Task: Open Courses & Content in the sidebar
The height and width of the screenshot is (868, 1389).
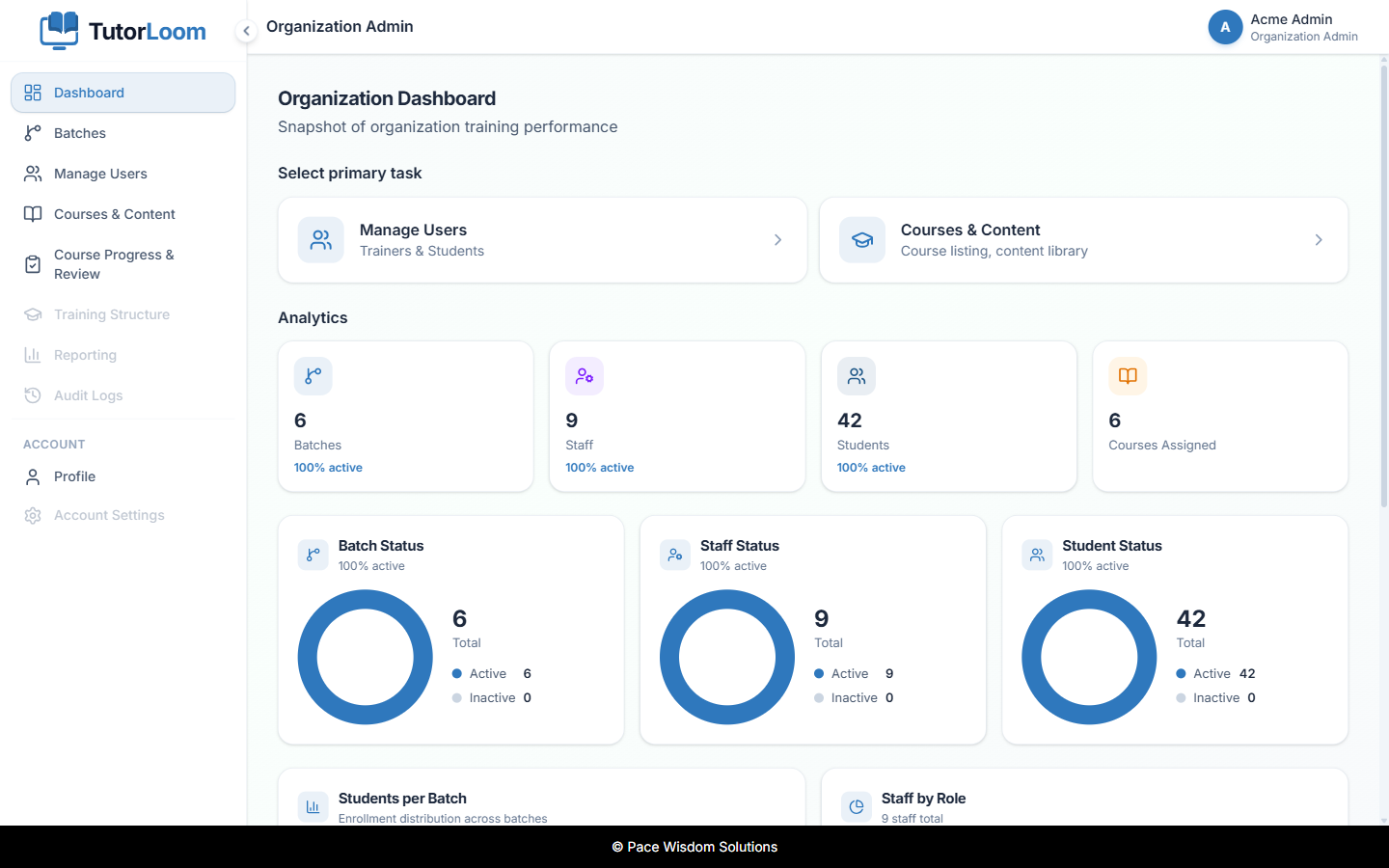Action: pyautogui.click(x=123, y=214)
